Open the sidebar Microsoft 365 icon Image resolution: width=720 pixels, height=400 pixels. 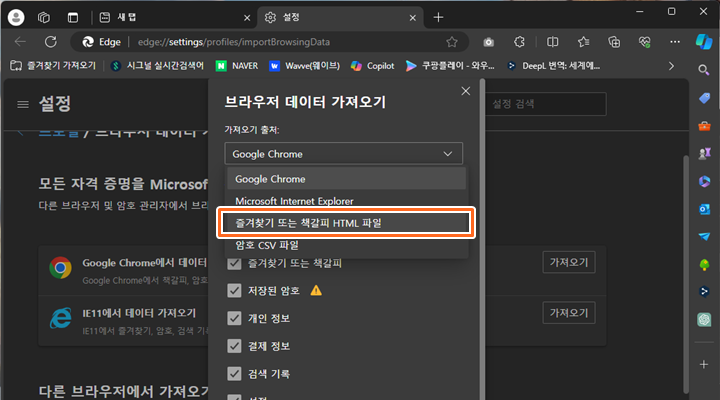pos(704,181)
